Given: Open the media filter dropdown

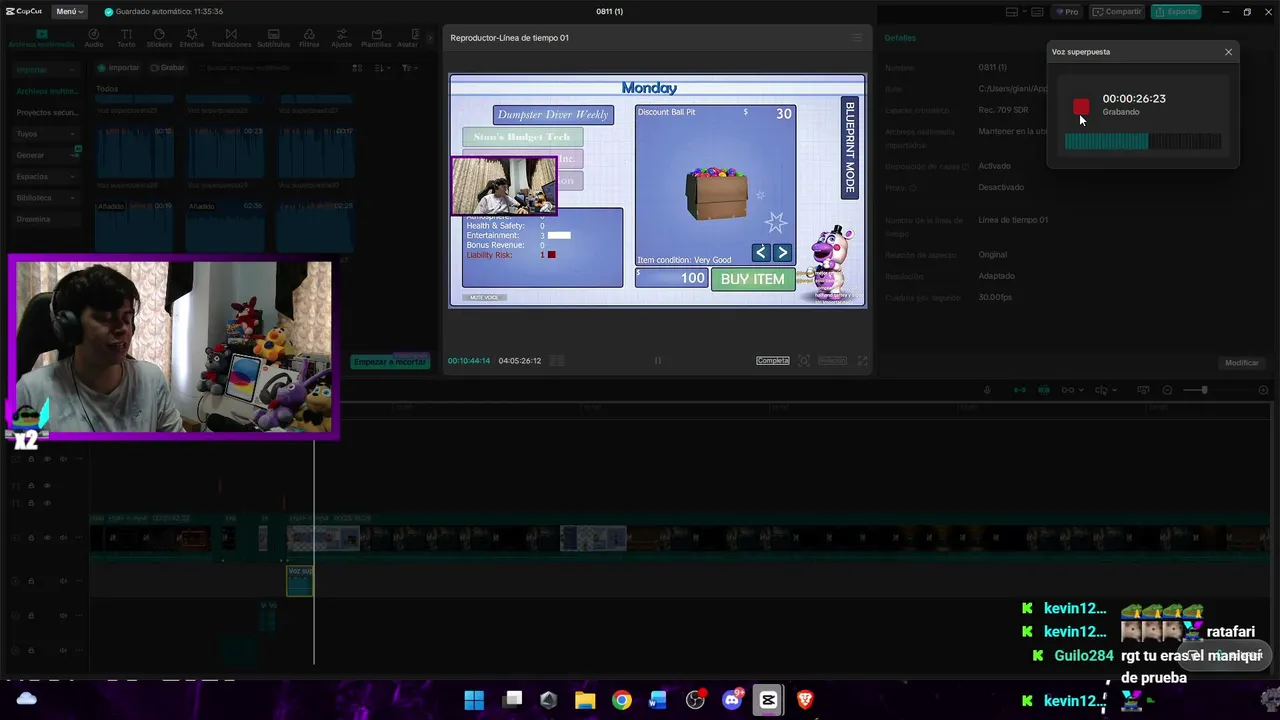Looking at the screenshot, I should pyautogui.click(x=409, y=68).
